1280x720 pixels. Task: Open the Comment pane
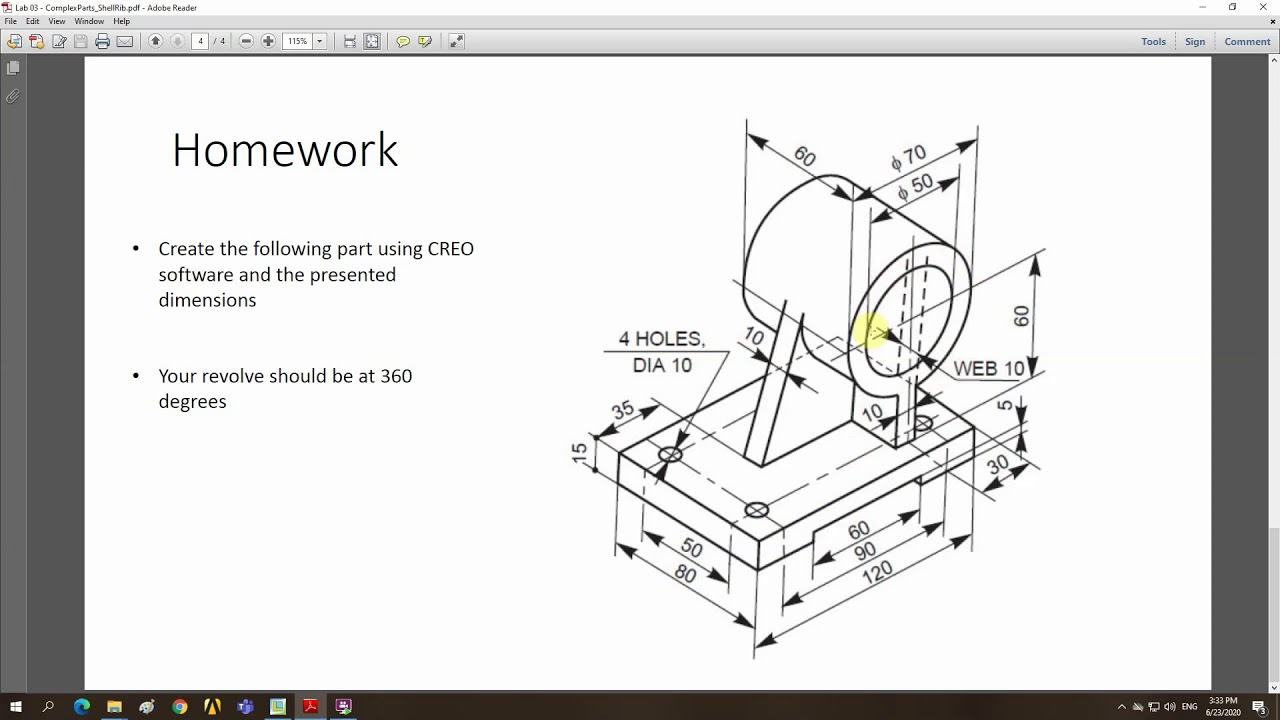coord(1247,41)
